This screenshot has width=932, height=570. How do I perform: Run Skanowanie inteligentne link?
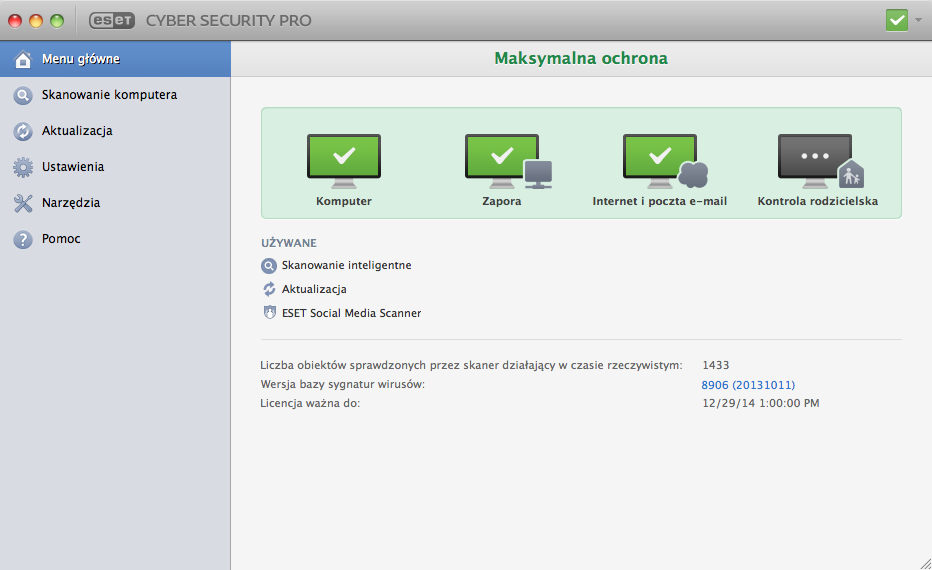[x=346, y=265]
